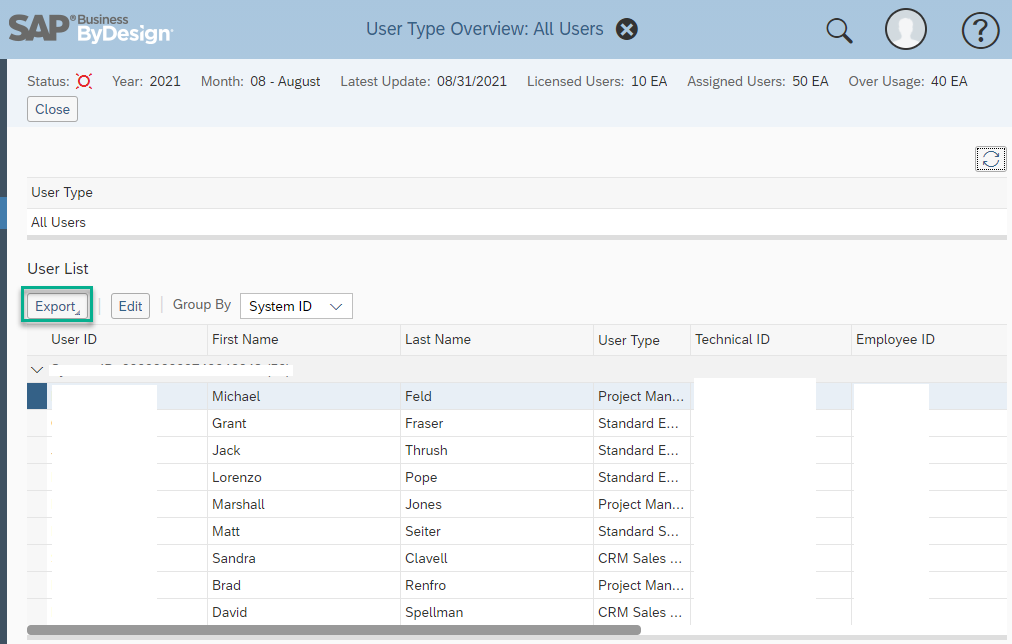Click last name Pope
Screen dimensions: 1012x644
coord(421,478)
